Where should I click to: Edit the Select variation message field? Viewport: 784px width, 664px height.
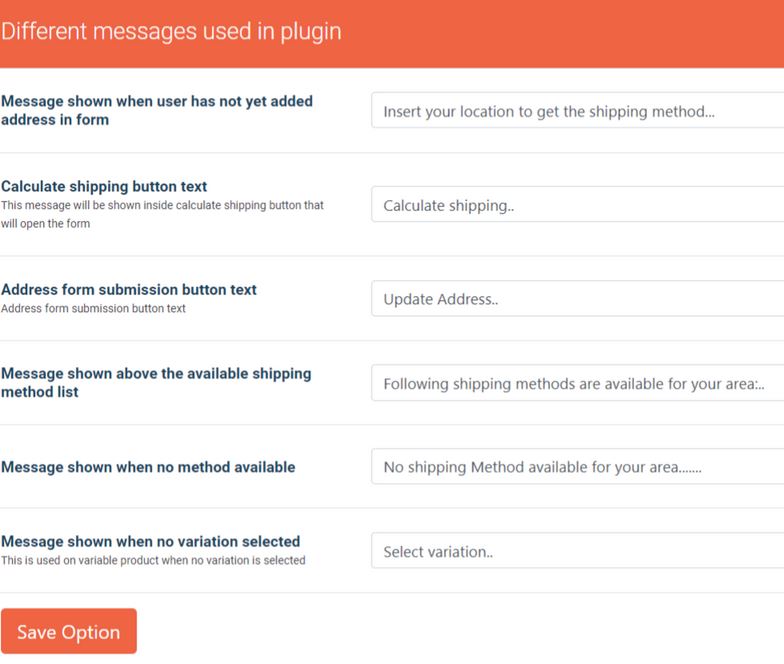click(578, 551)
